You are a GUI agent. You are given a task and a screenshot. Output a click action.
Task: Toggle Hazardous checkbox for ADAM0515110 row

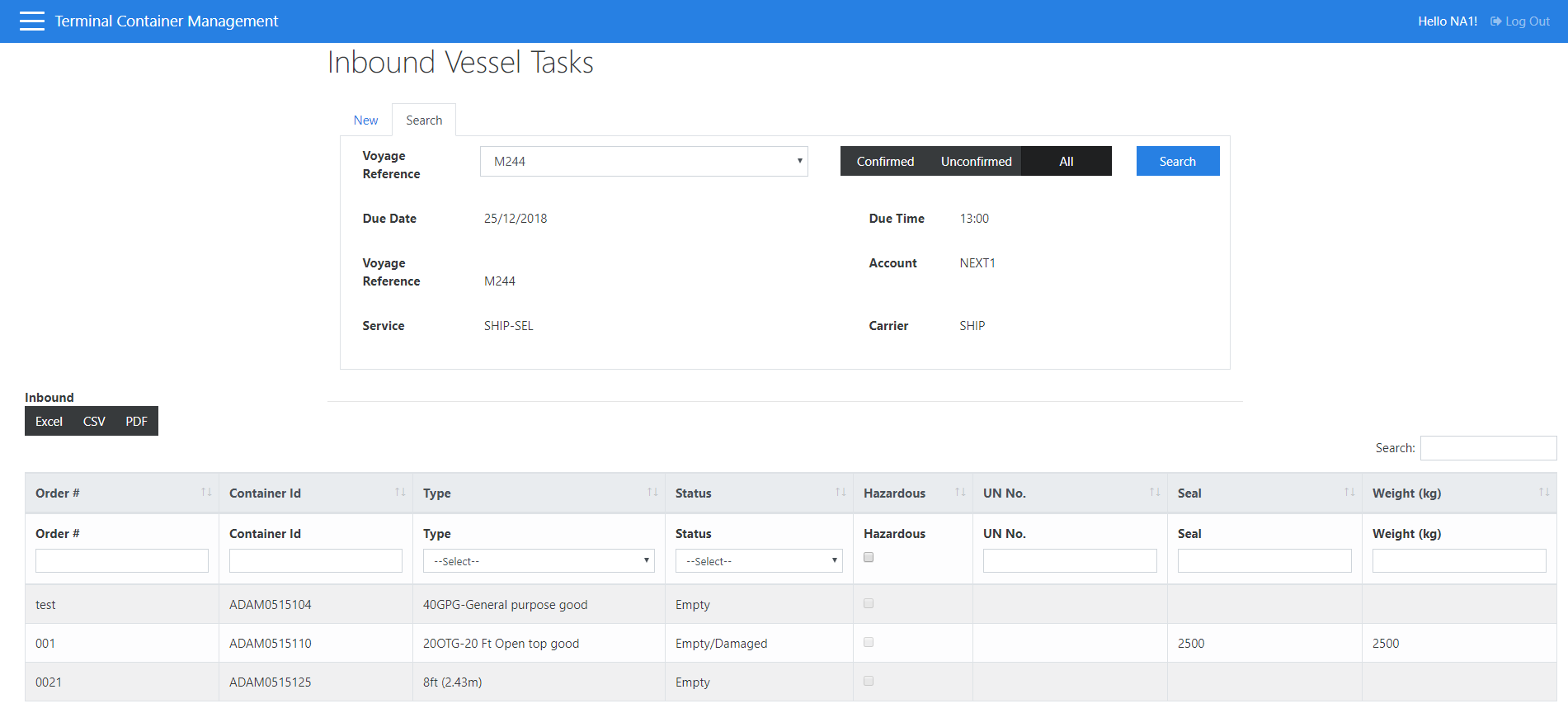pos(869,642)
